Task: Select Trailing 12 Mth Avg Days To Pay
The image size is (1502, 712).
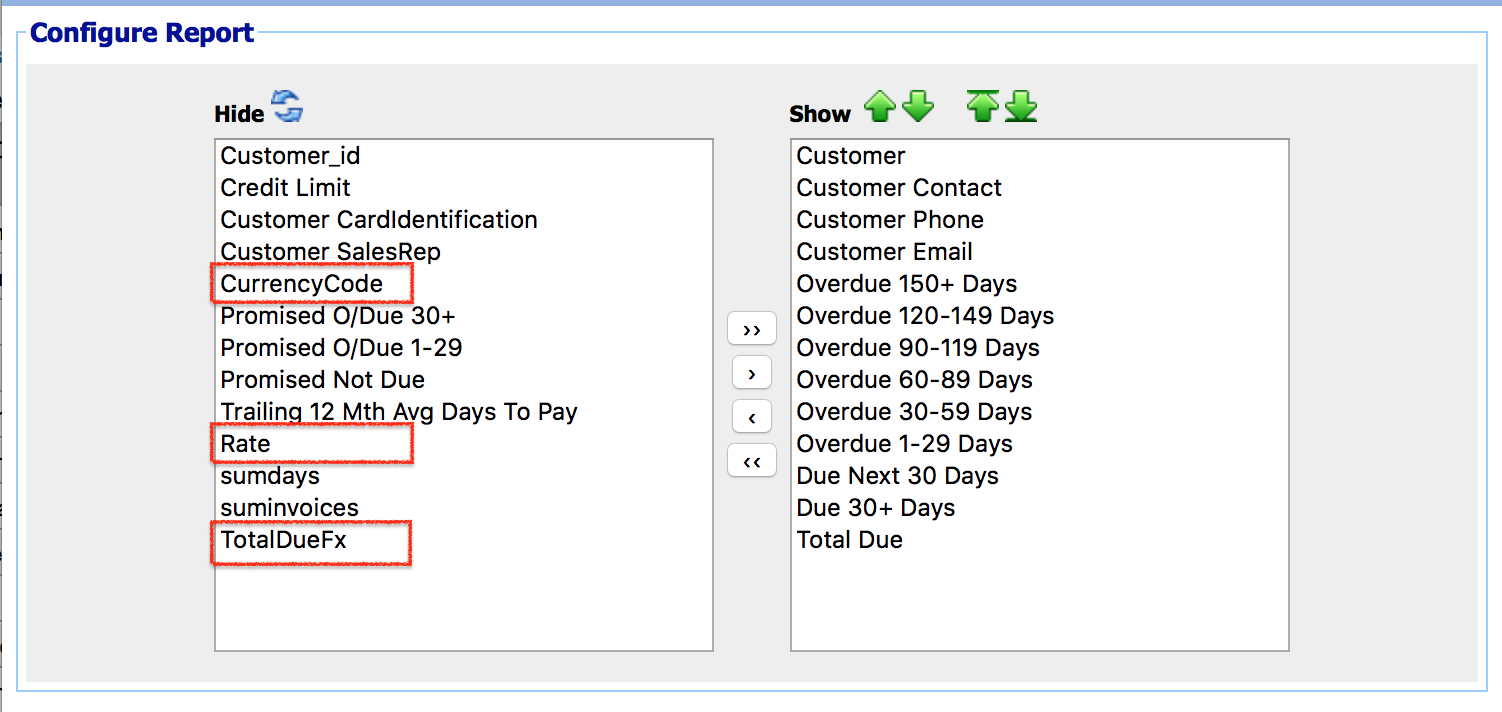Action: 464,412
